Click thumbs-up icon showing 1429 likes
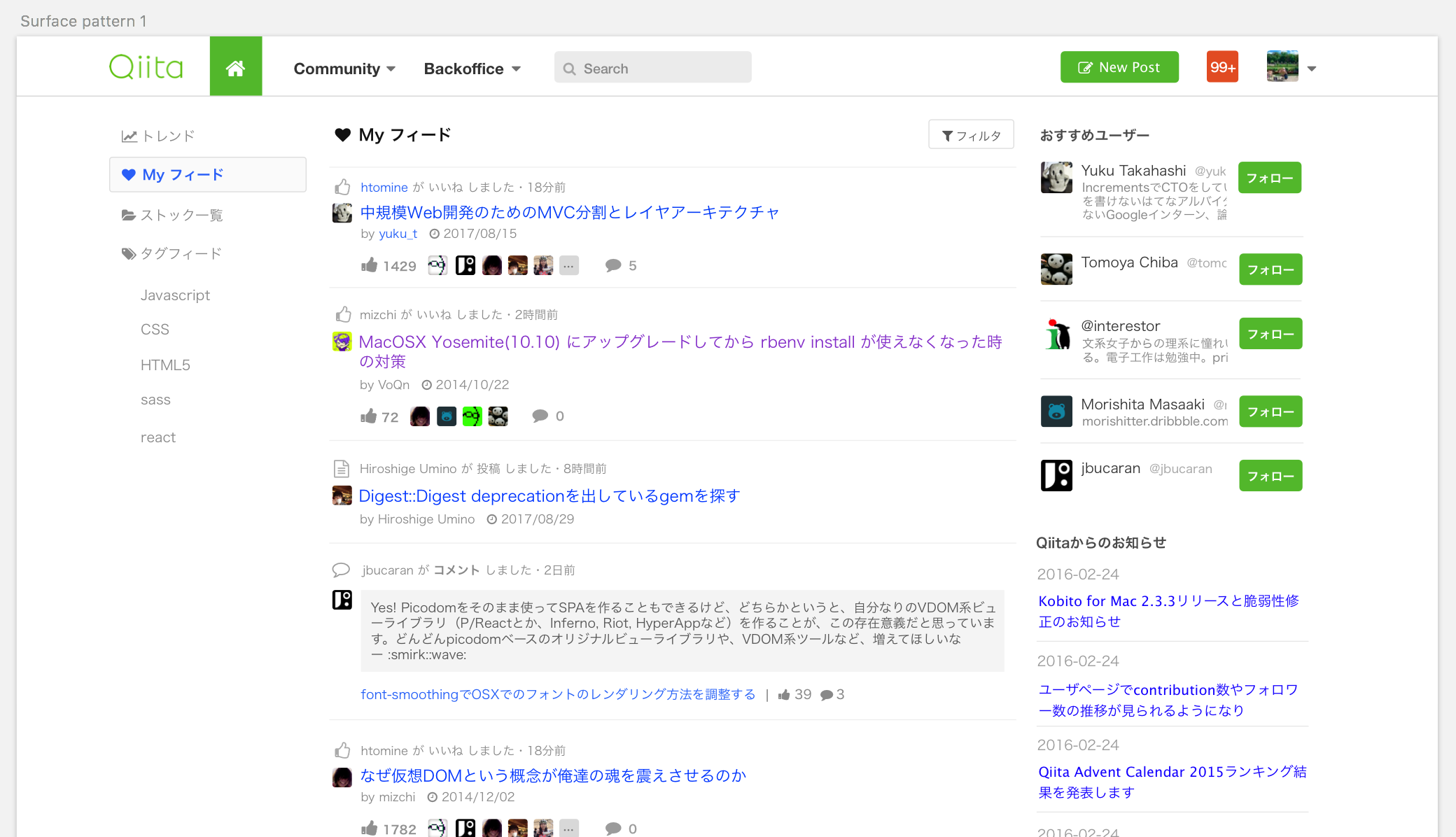This screenshot has height=837, width=1456. pyautogui.click(x=369, y=265)
